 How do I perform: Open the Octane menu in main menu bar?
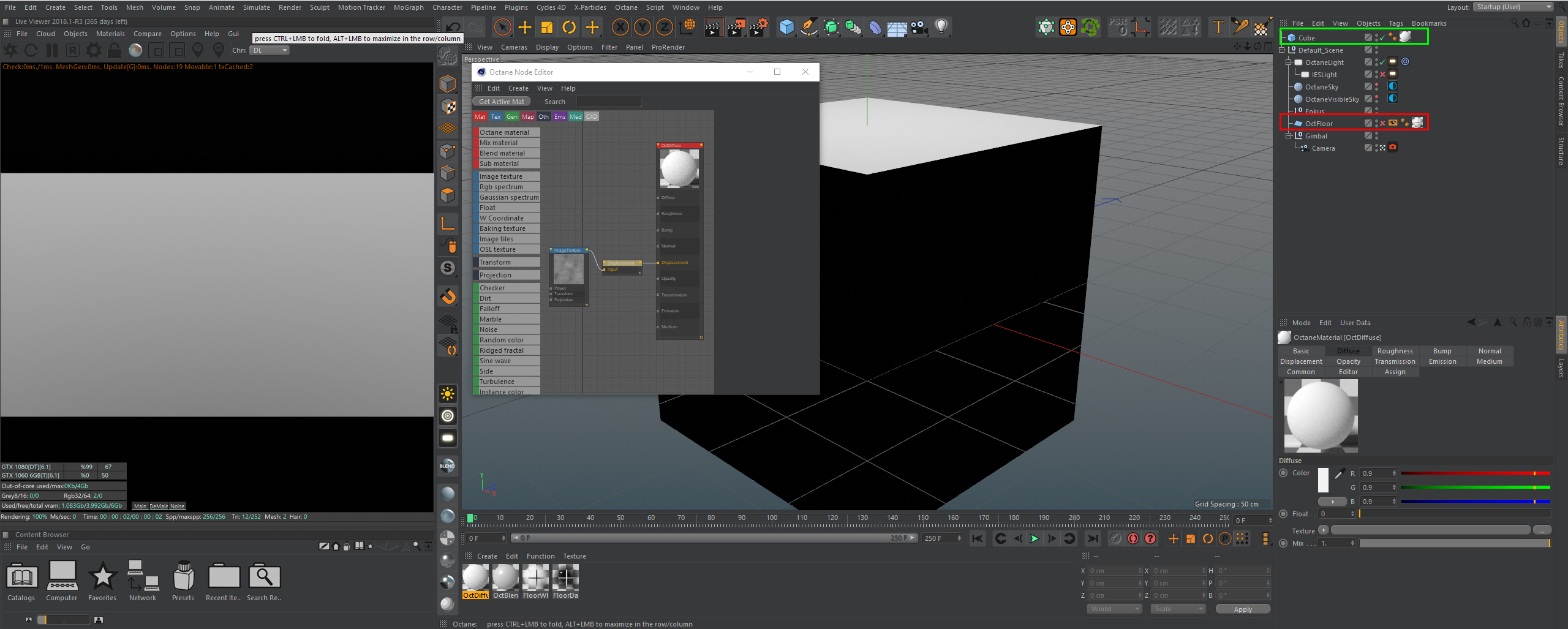pyautogui.click(x=625, y=7)
